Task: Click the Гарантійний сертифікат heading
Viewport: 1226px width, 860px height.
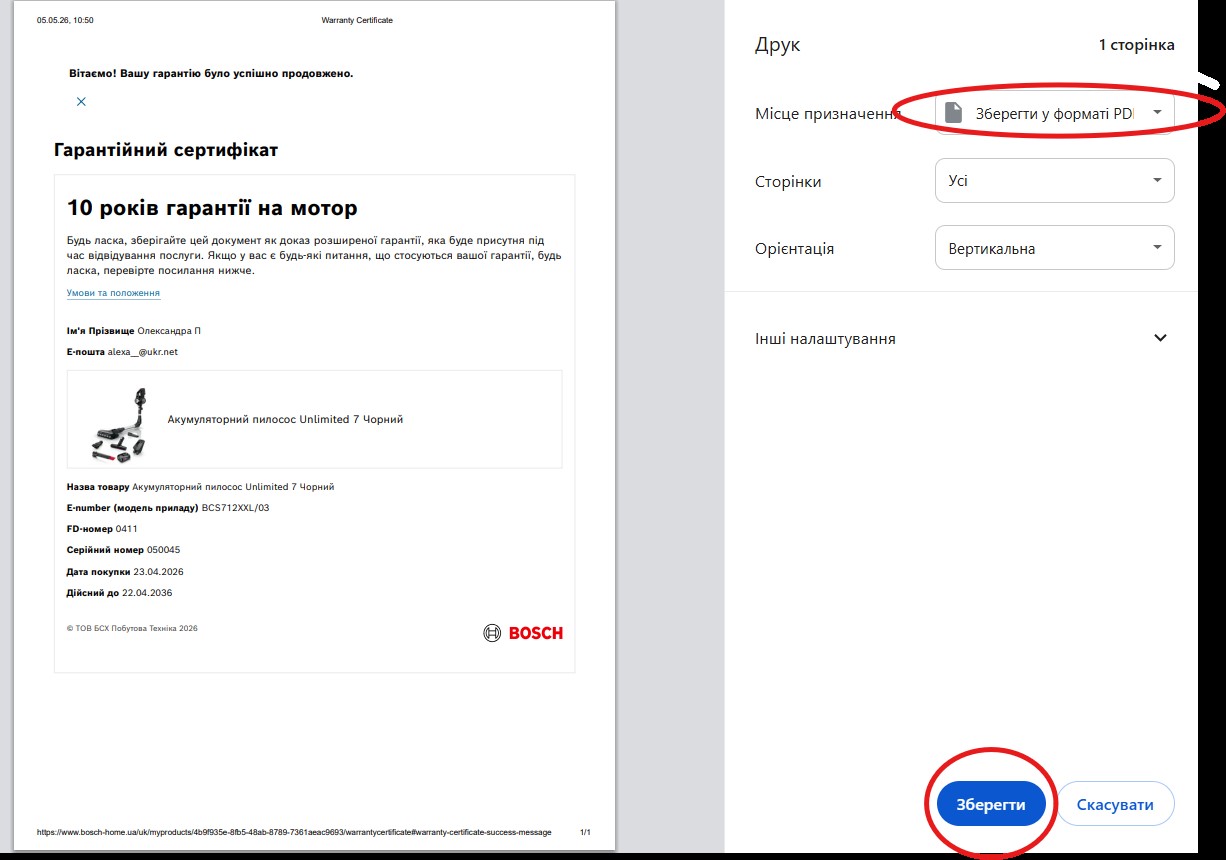Action: pyautogui.click(x=166, y=150)
